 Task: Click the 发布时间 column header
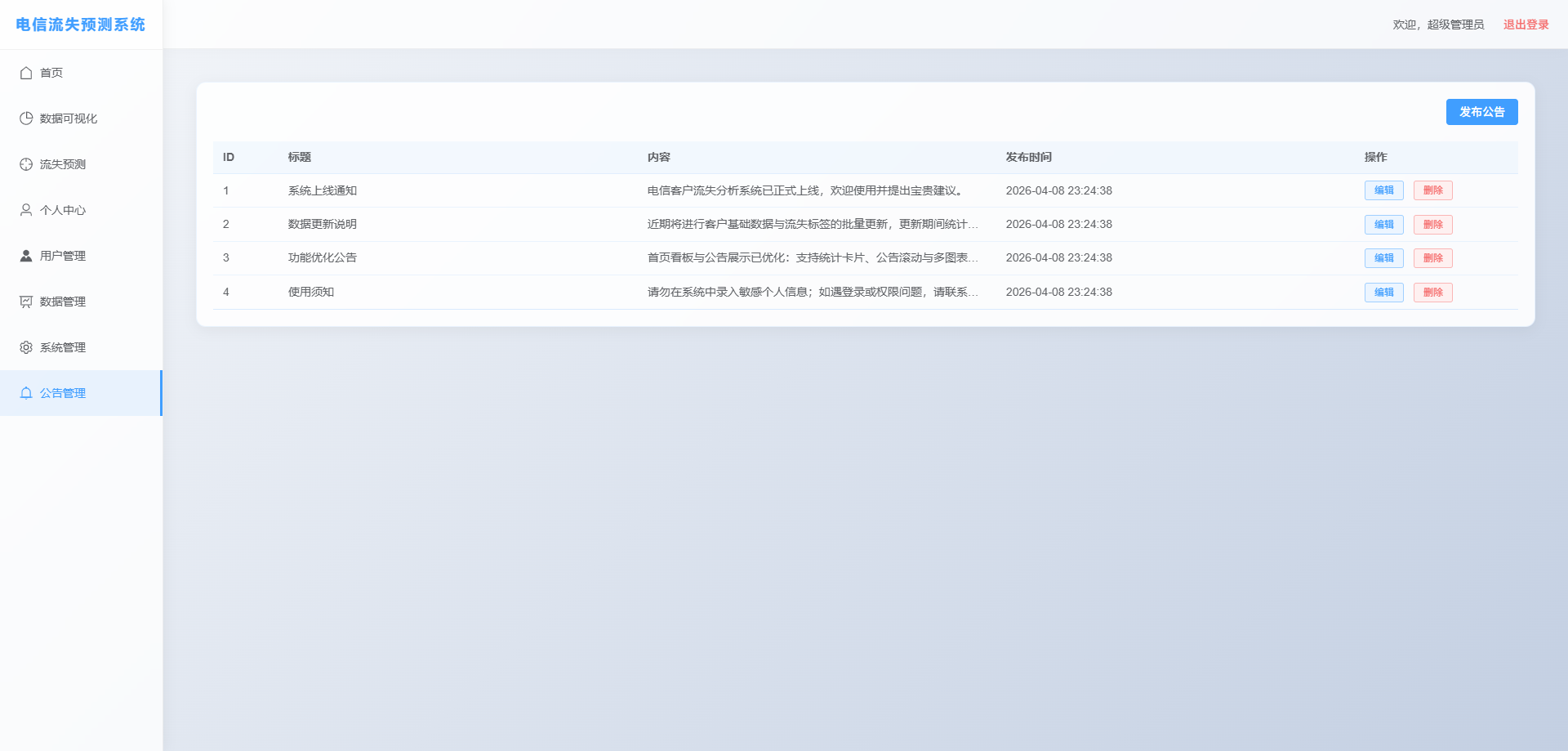pyautogui.click(x=1028, y=157)
